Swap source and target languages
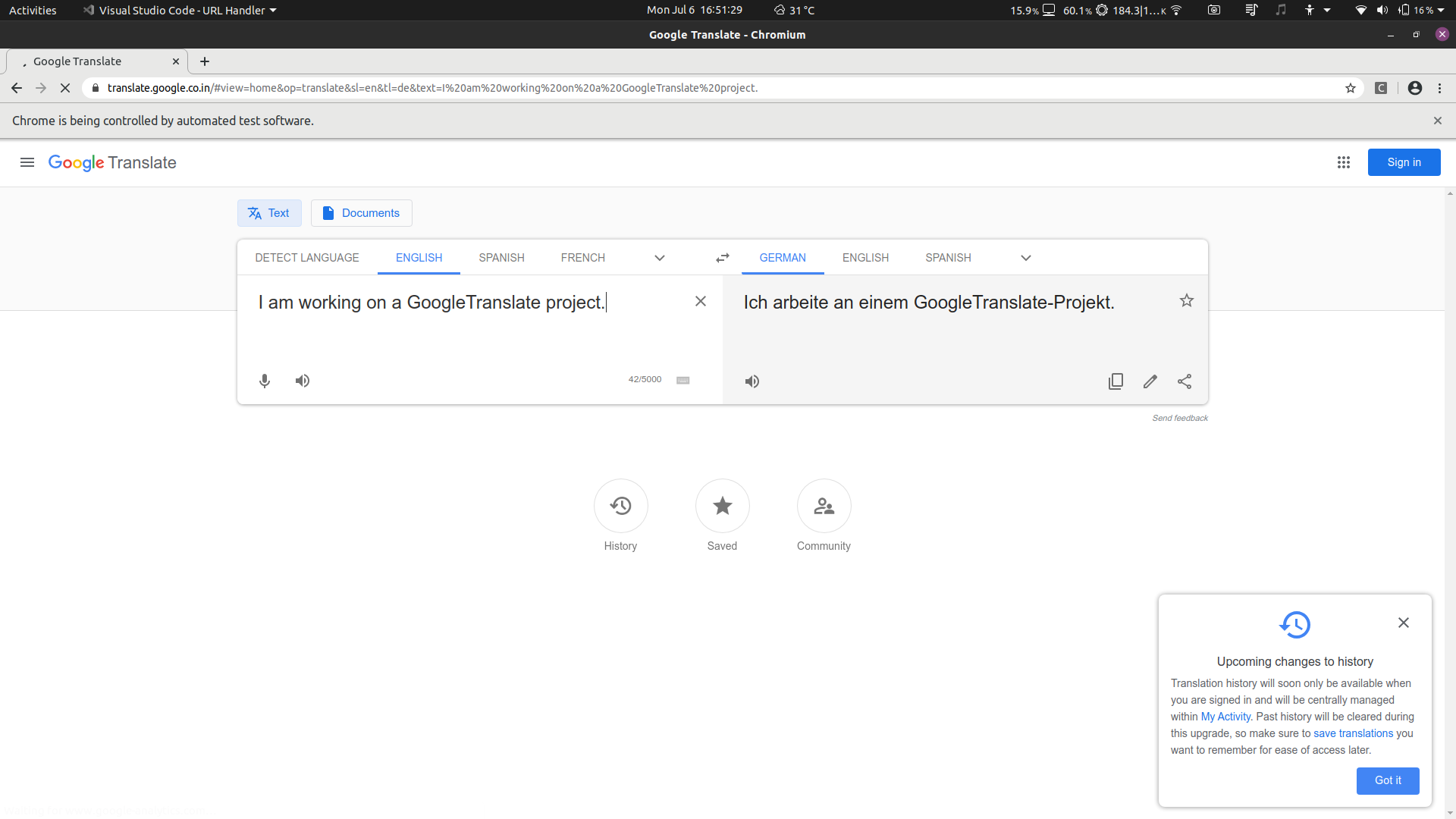This screenshot has width=1456, height=819. point(723,258)
